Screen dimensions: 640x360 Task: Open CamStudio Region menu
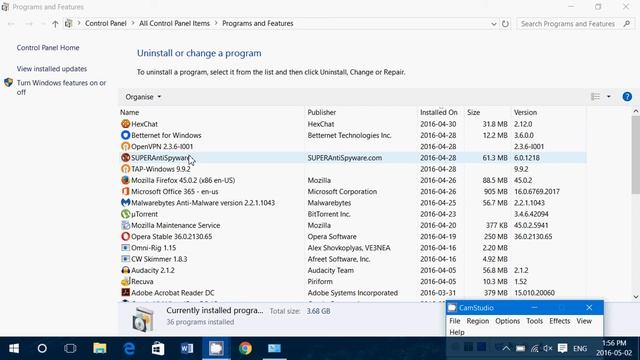[x=478, y=321]
